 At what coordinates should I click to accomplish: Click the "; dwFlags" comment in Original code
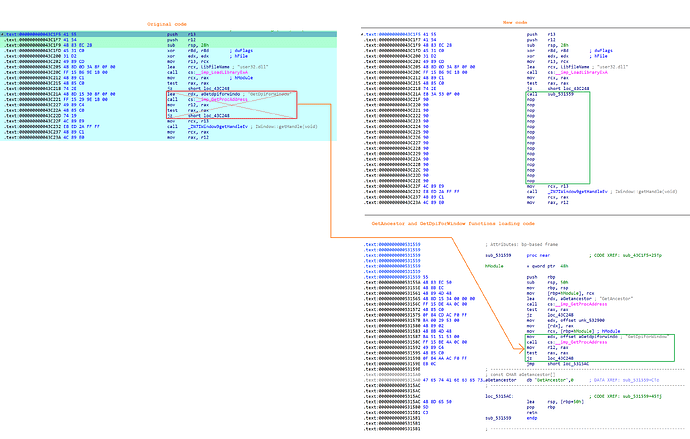pos(242,51)
